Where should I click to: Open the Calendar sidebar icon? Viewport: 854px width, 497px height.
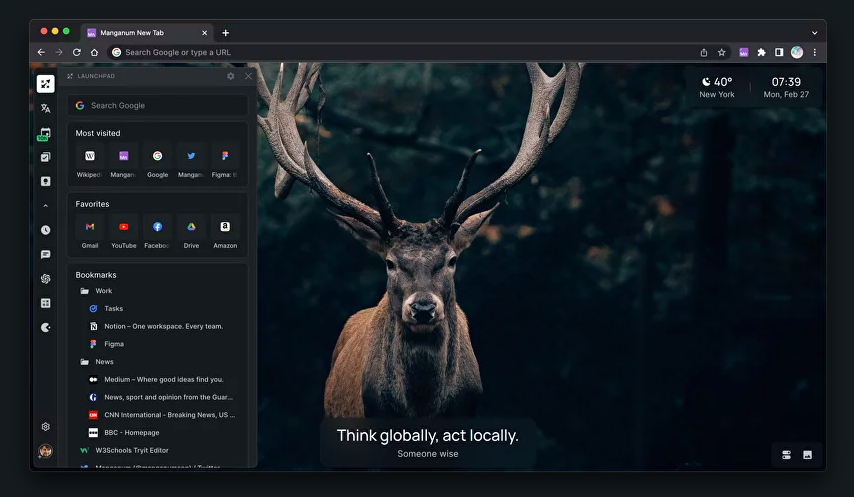[45, 133]
